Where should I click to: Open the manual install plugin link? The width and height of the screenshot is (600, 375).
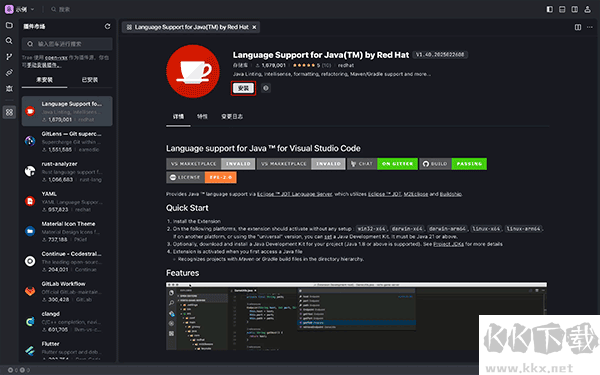tap(44, 65)
